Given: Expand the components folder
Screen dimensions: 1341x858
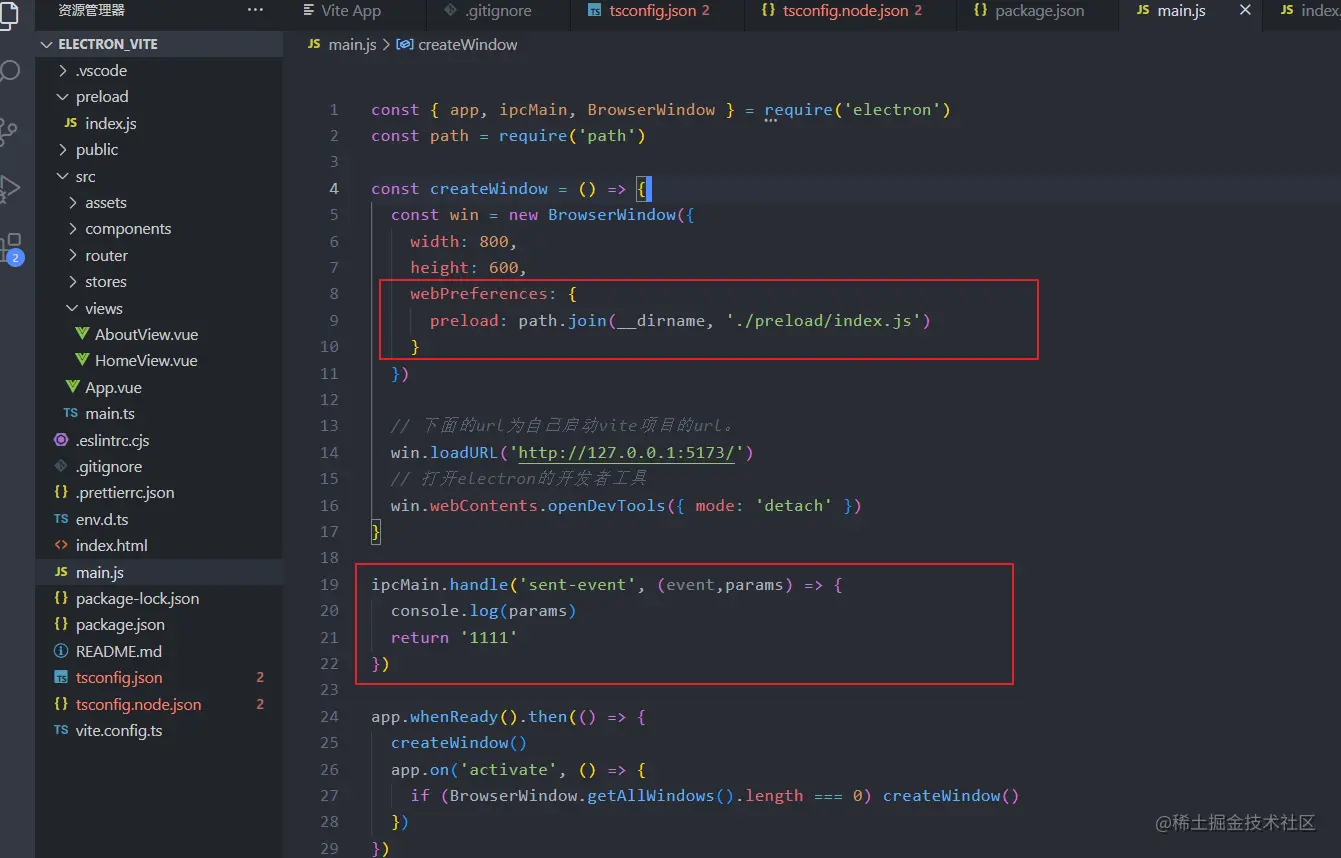Looking at the screenshot, I should (159, 229).
